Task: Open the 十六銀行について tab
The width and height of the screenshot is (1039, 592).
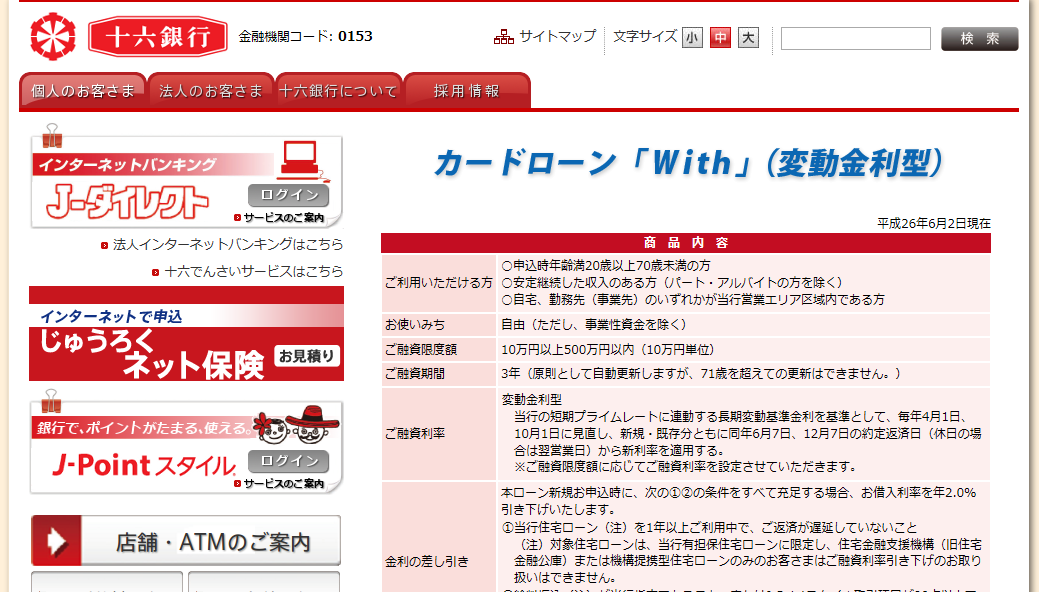Action: coord(339,91)
